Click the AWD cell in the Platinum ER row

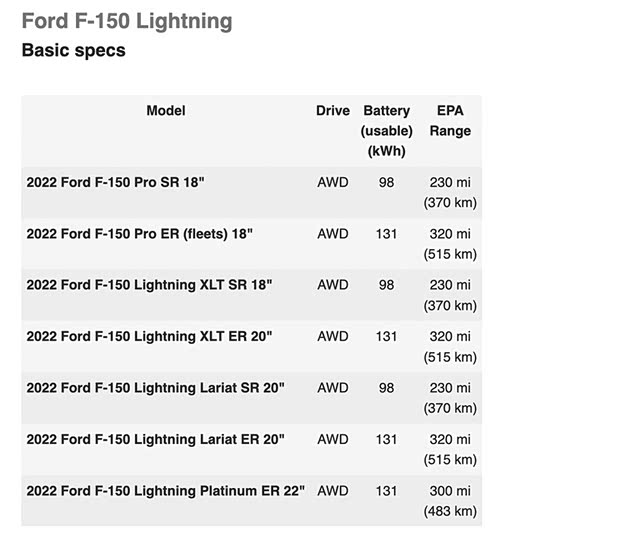333,491
